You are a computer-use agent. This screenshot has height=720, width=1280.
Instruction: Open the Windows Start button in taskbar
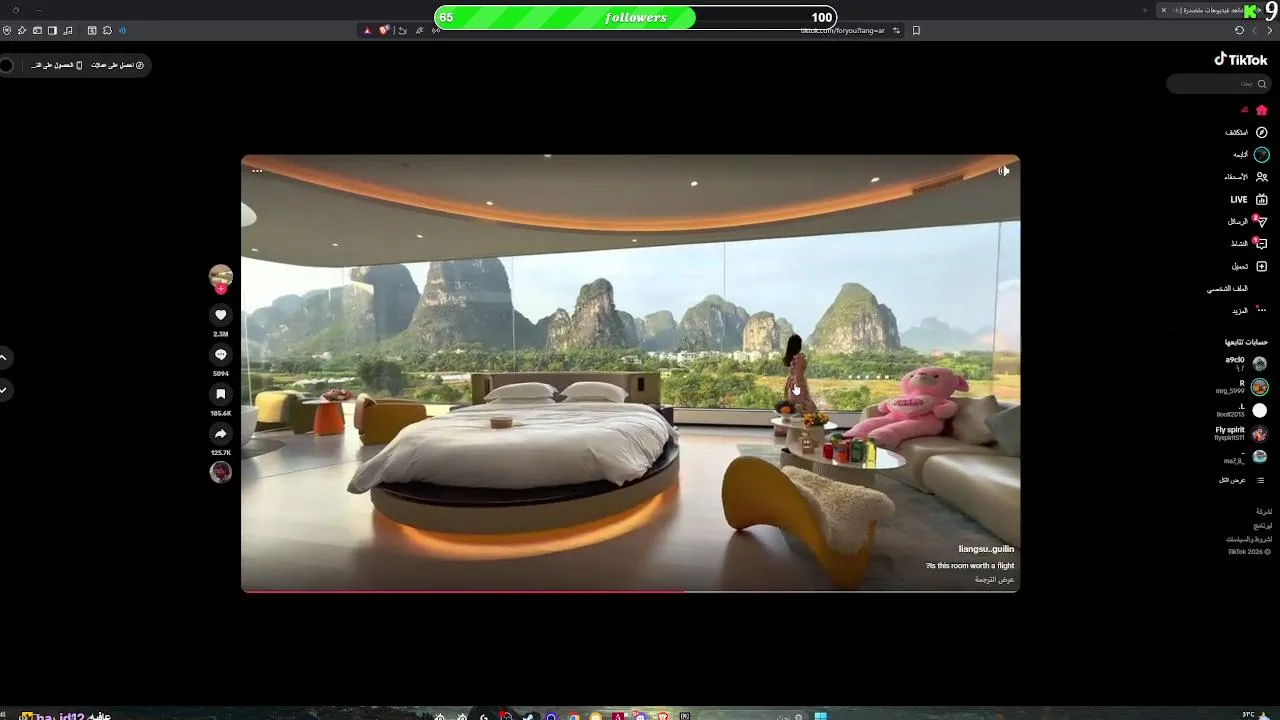821,716
